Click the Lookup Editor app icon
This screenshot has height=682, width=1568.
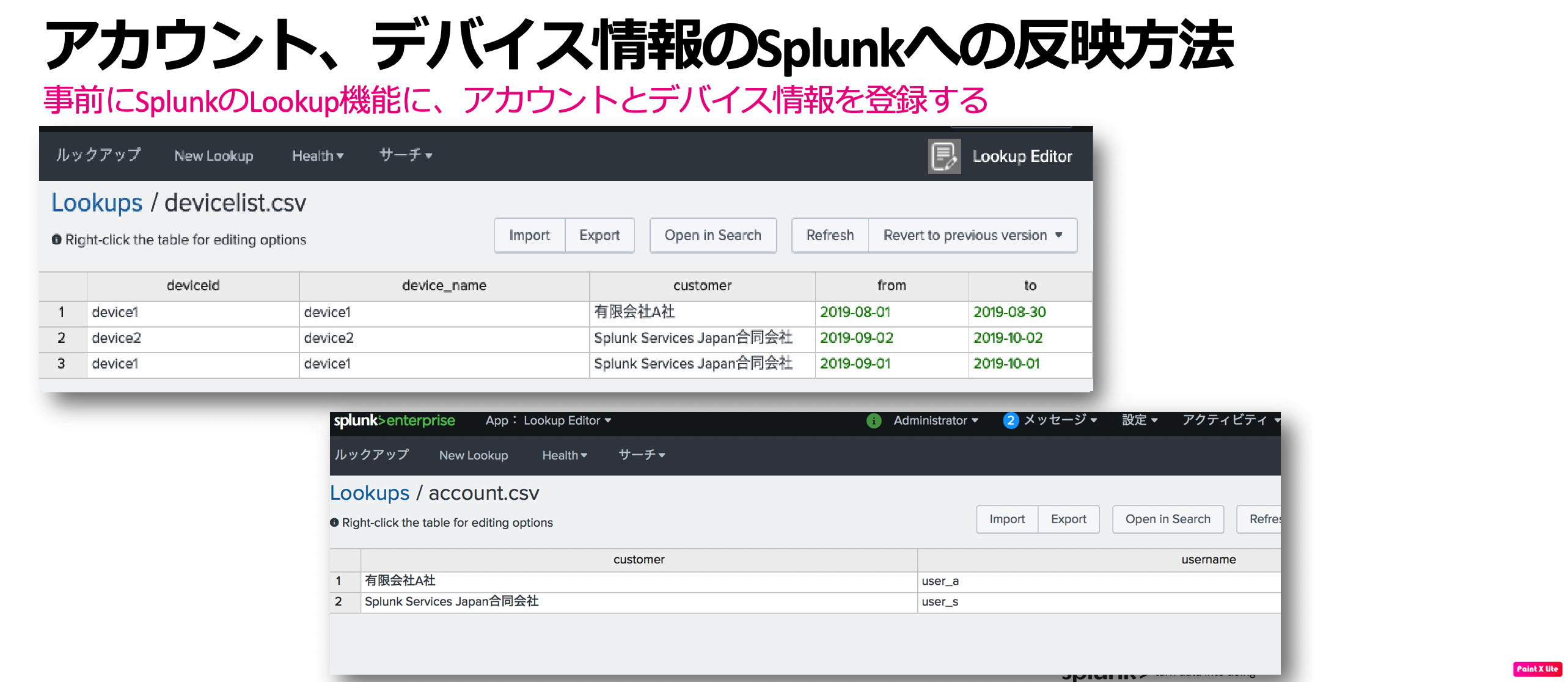tap(944, 156)
